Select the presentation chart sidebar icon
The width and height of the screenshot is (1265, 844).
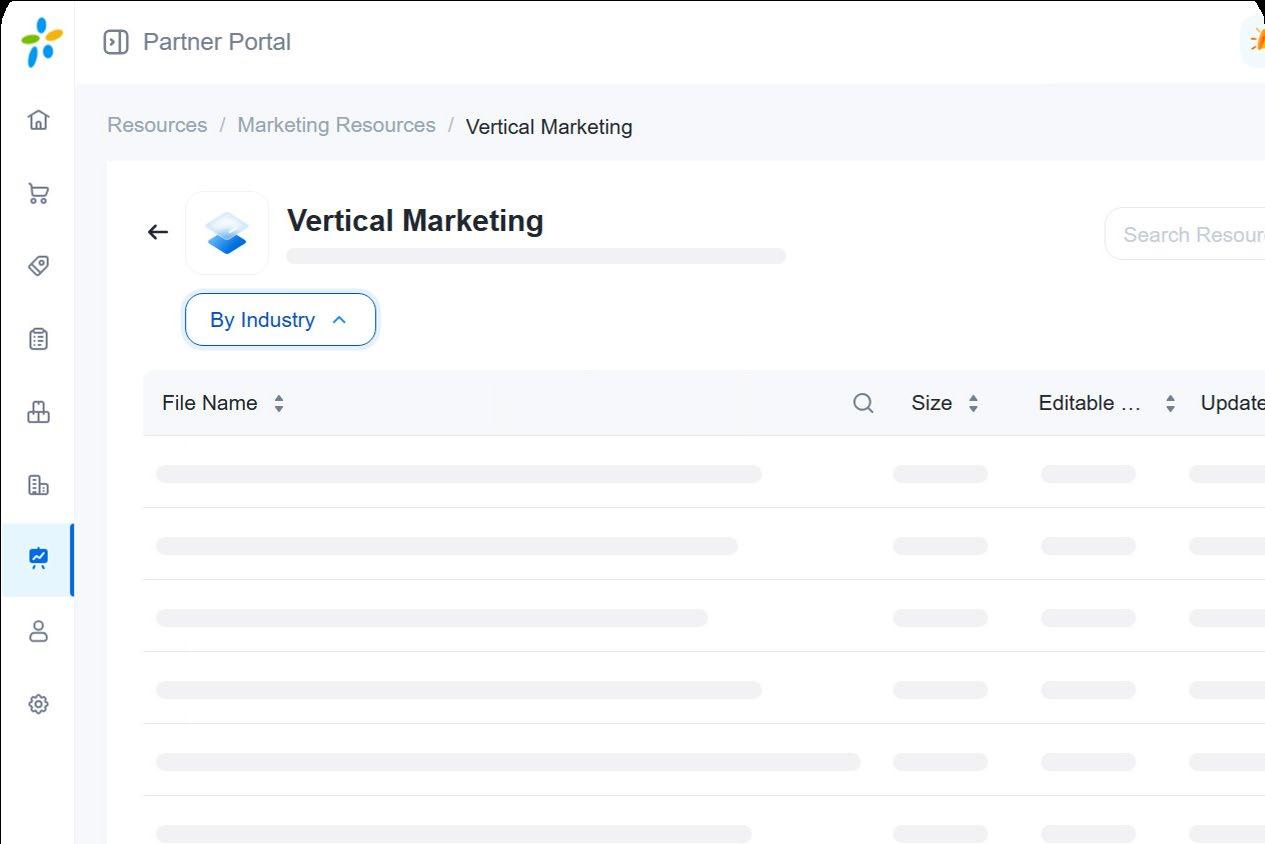coord(38,558)
